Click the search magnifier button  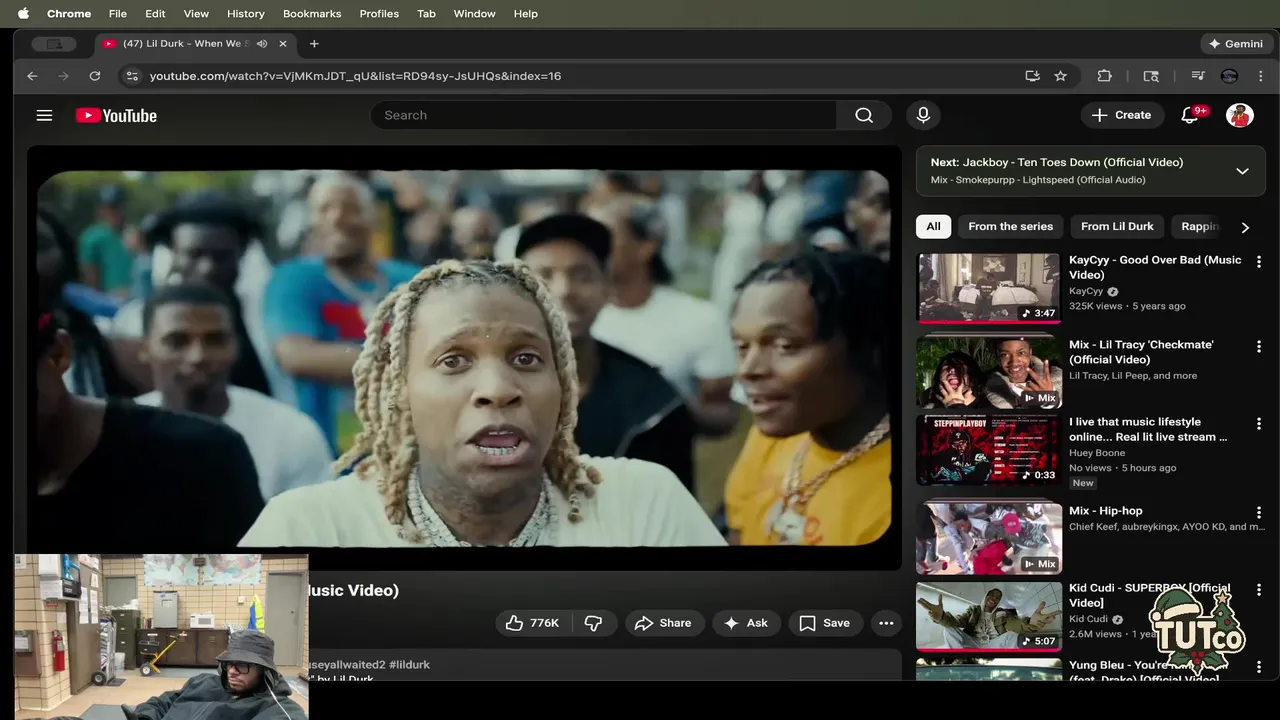coord(864,115)
